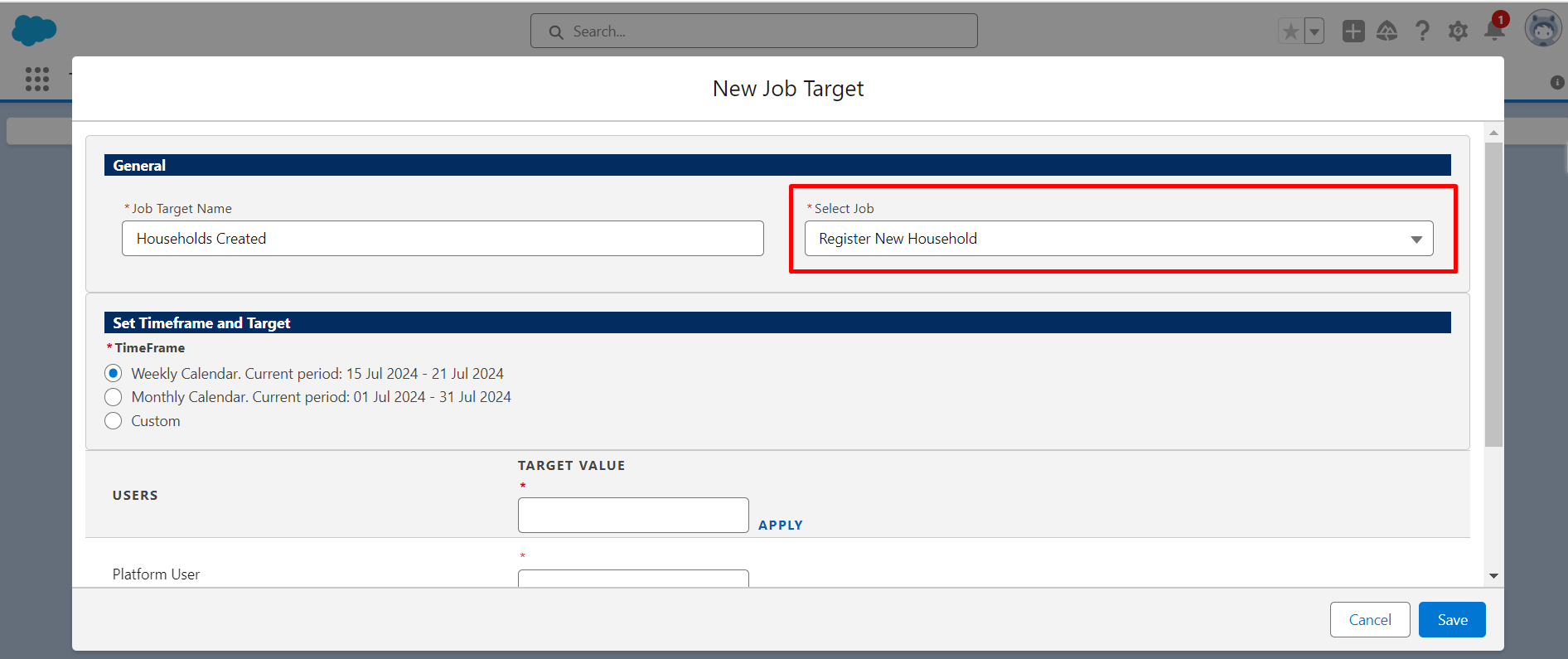Viewport: 1568px width, 659px height.
Task: Open the Trailhead guidance icon
Action: (x=1387, y=31)
